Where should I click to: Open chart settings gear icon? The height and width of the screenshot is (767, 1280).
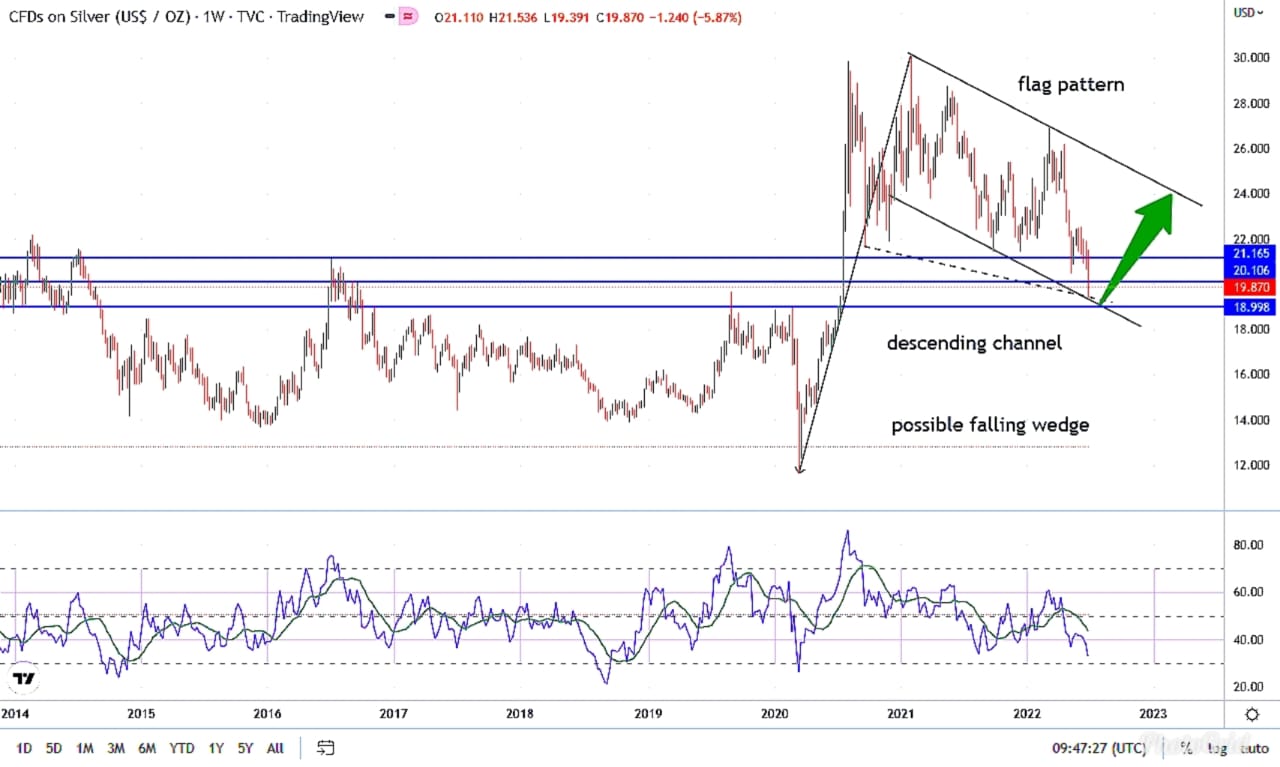tap(1252, 714)
